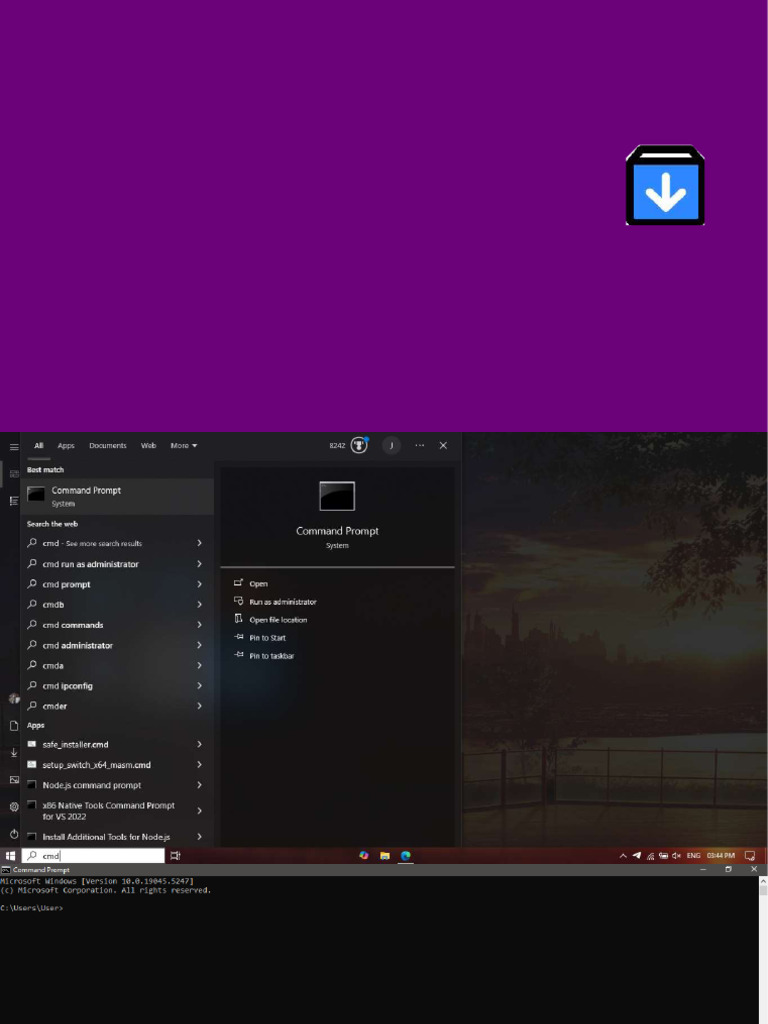Choose Run as administrator option
Viewport: 768px width, 1024px height.
(282, 602)
